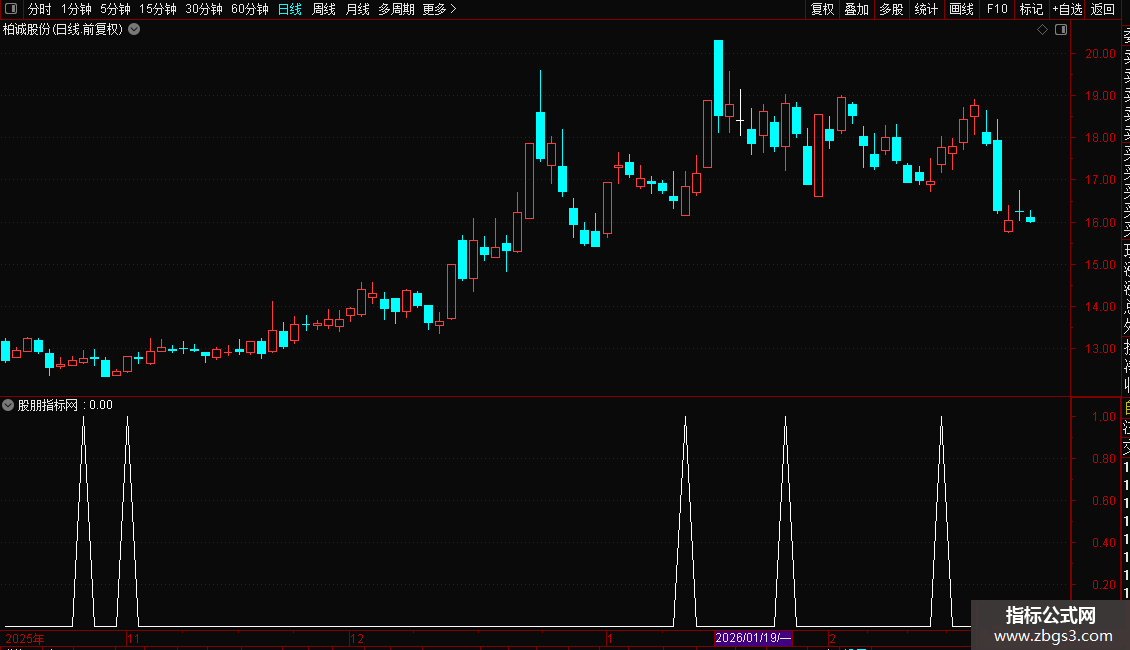Click the 叠加 overlay button

point(856,9)
